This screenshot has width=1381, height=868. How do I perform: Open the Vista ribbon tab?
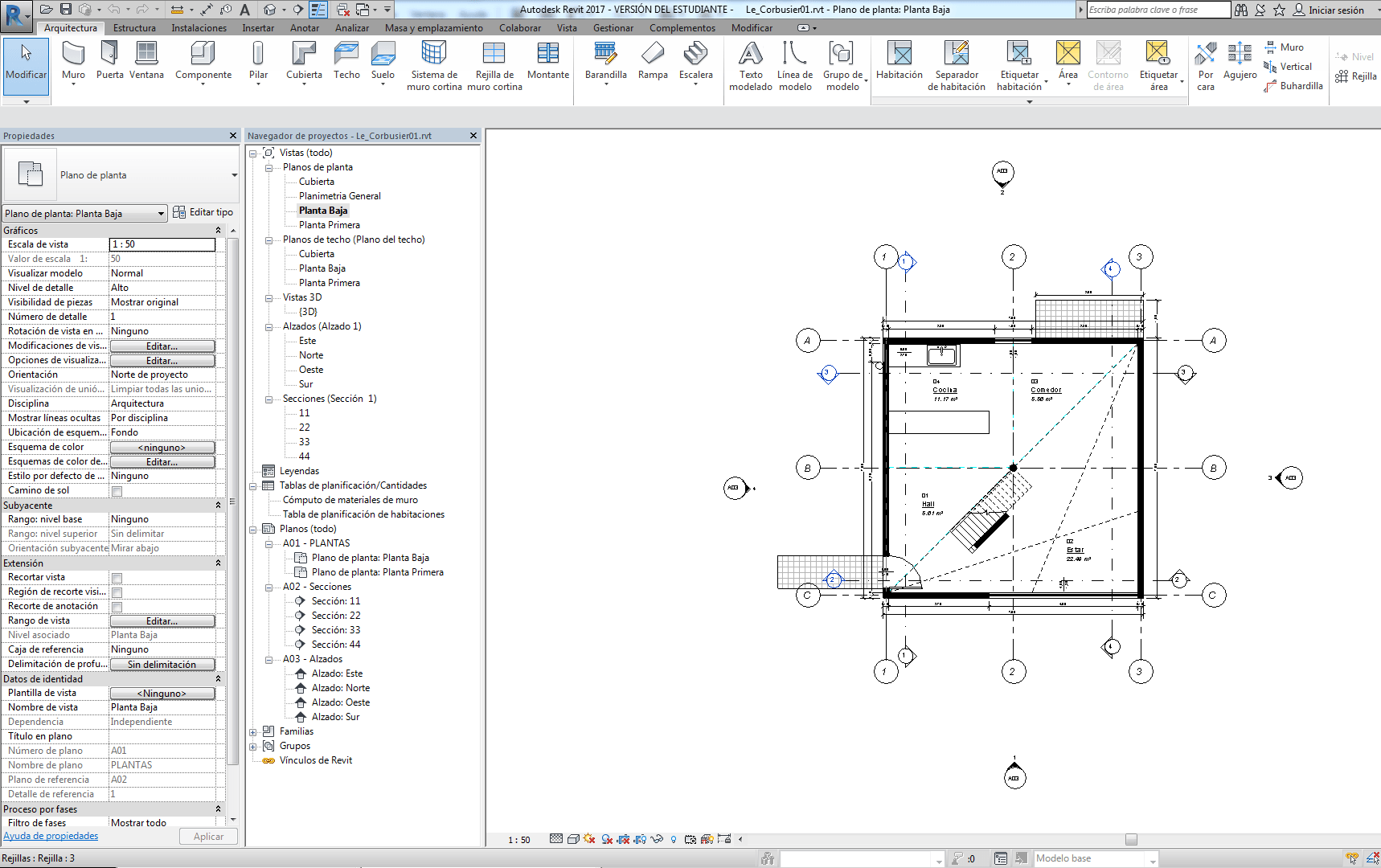[x=567, y=28]
